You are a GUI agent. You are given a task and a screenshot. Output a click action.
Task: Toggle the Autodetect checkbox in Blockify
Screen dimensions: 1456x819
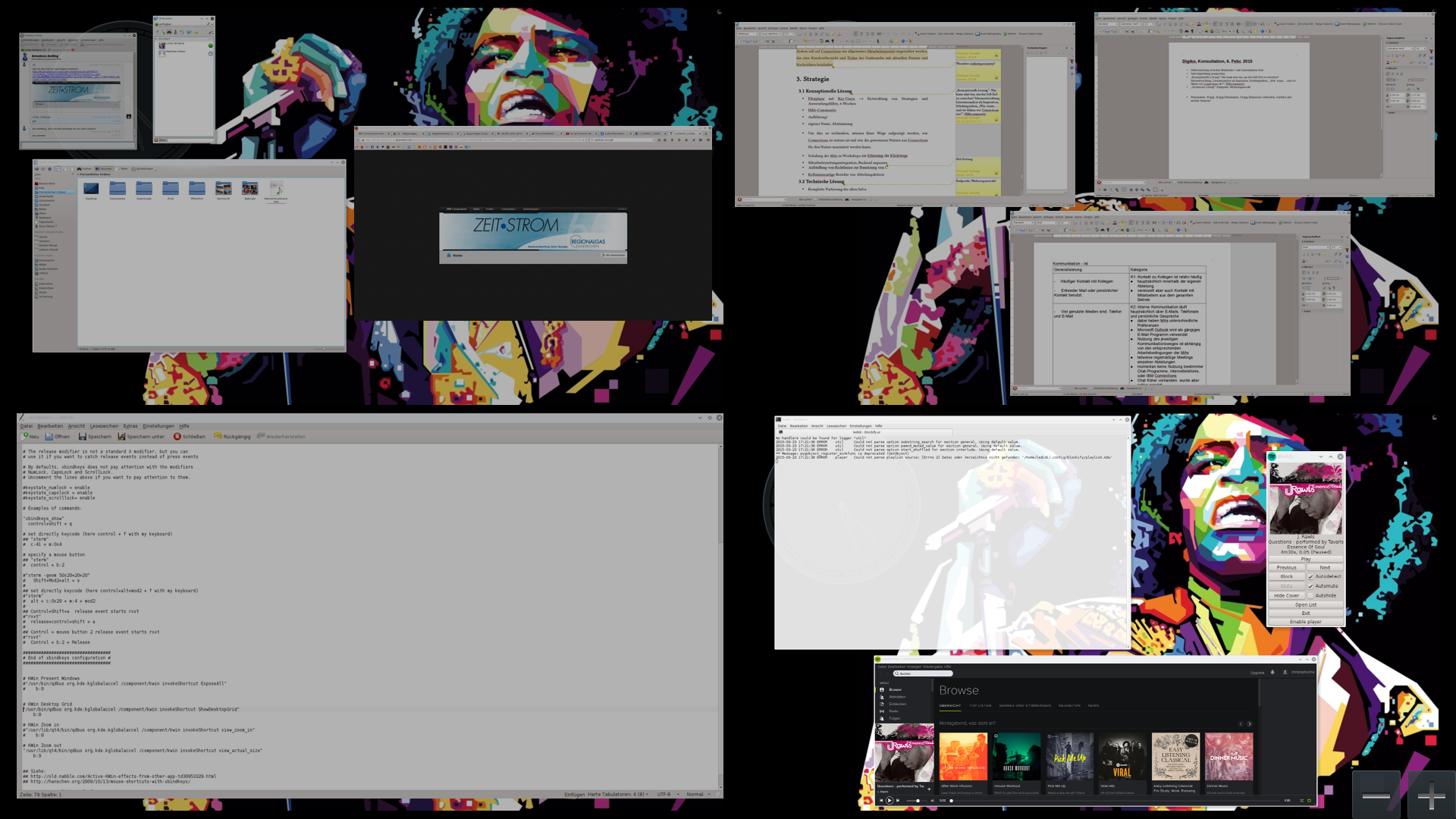(1310, 576)
